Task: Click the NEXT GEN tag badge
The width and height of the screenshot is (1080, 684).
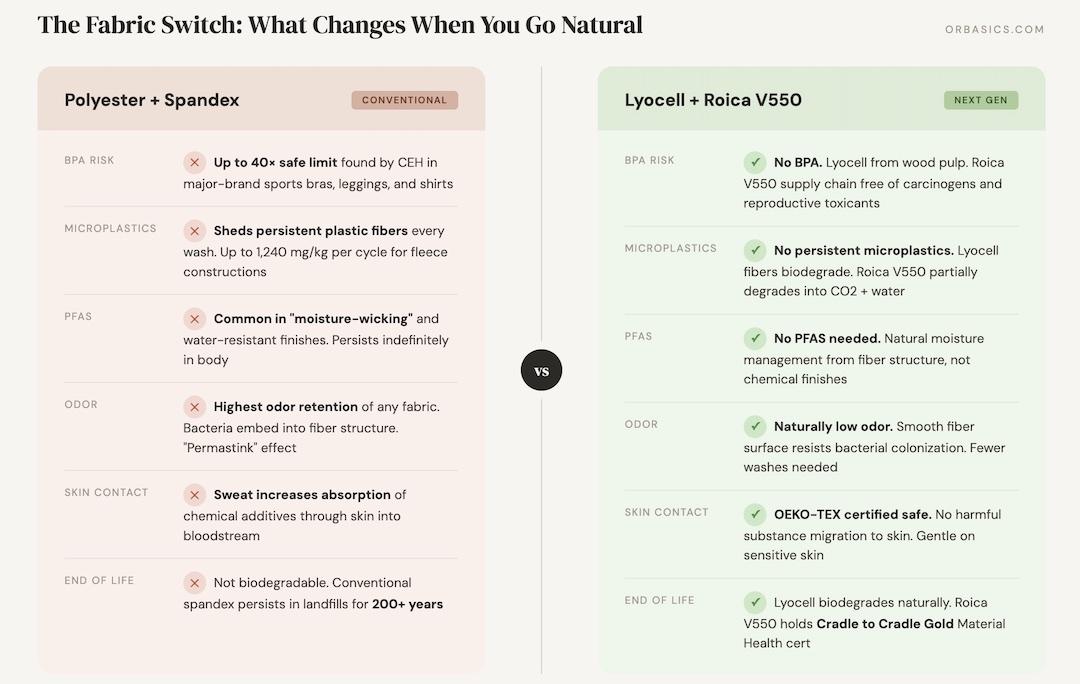Action: [980, 100]
